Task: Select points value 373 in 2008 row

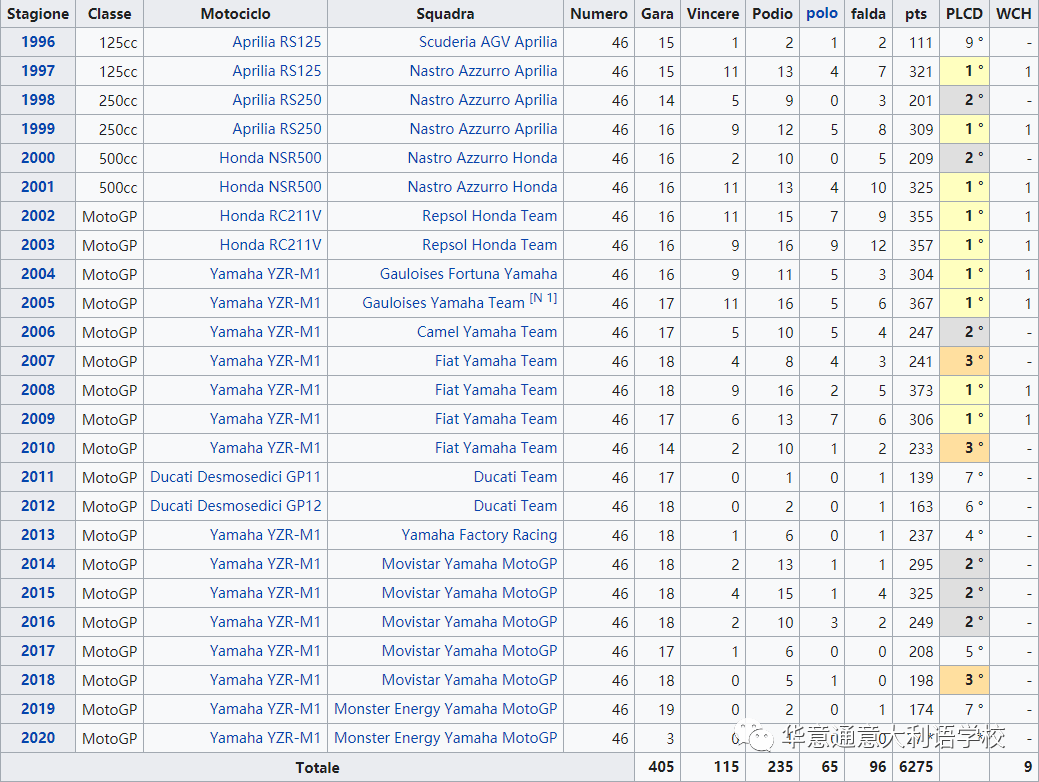Action: [921, 390]
